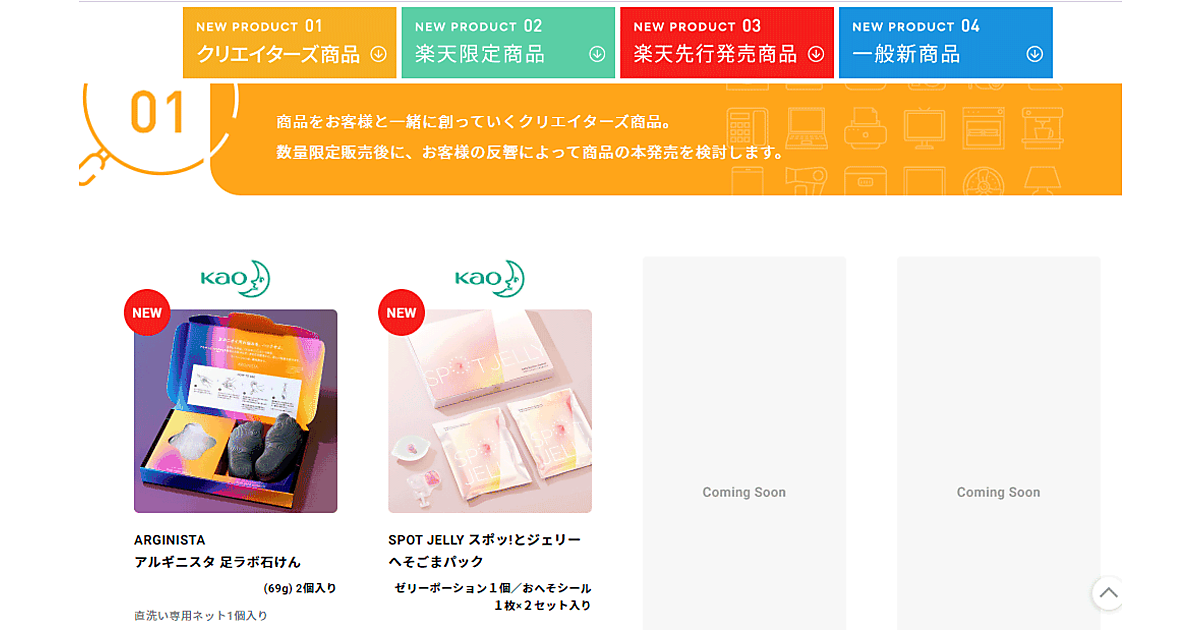Screen dimensions: 1200x630
Task: Click the scroll-to-top chevron button
Action: [1108, 593]
